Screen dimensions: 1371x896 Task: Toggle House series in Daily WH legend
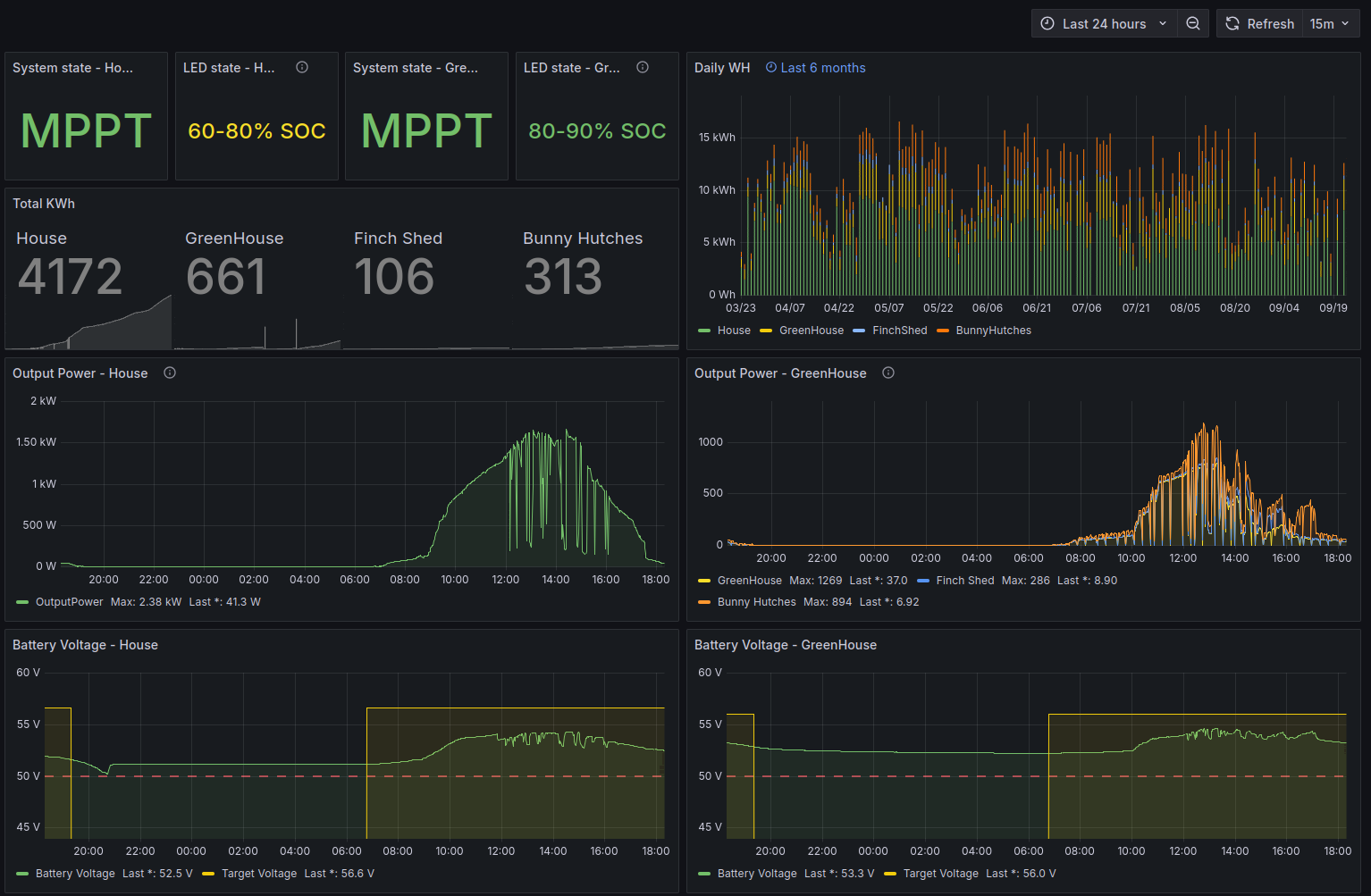[x=734, y=331]
